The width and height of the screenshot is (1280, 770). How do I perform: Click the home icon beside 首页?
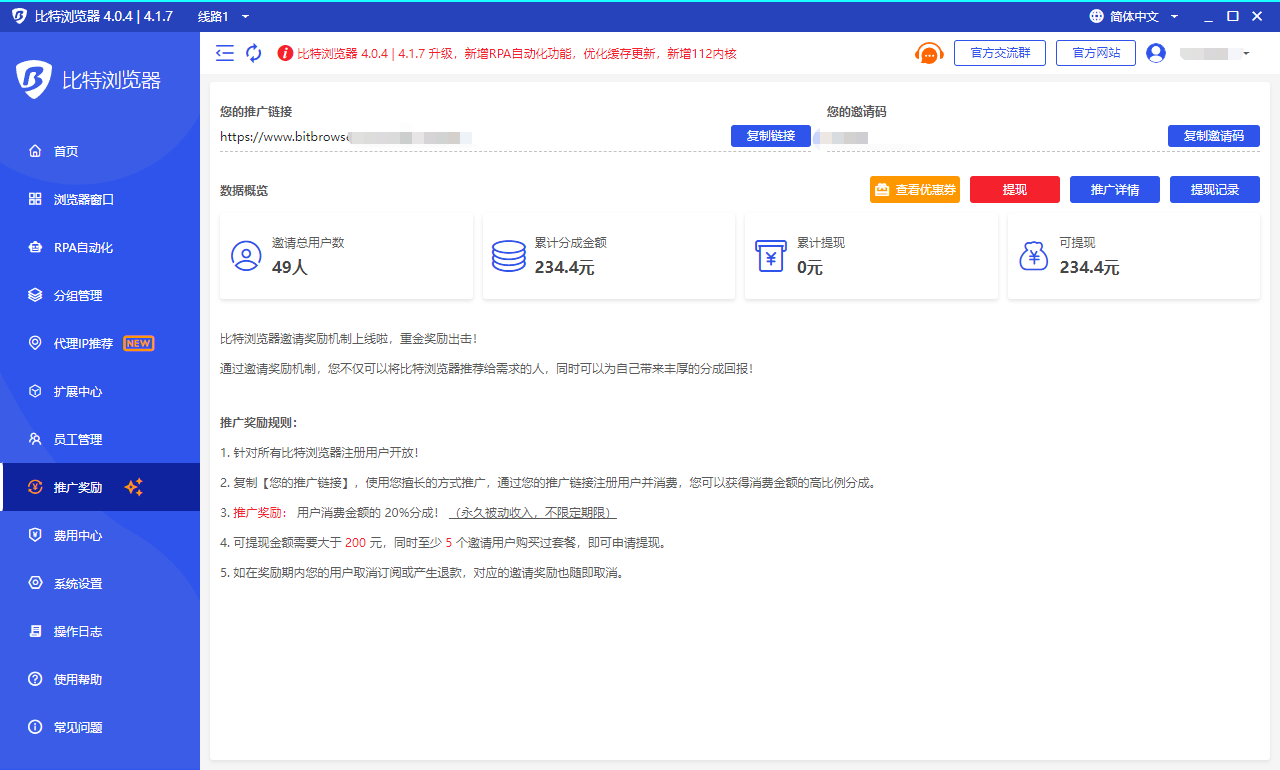point(35,151)
